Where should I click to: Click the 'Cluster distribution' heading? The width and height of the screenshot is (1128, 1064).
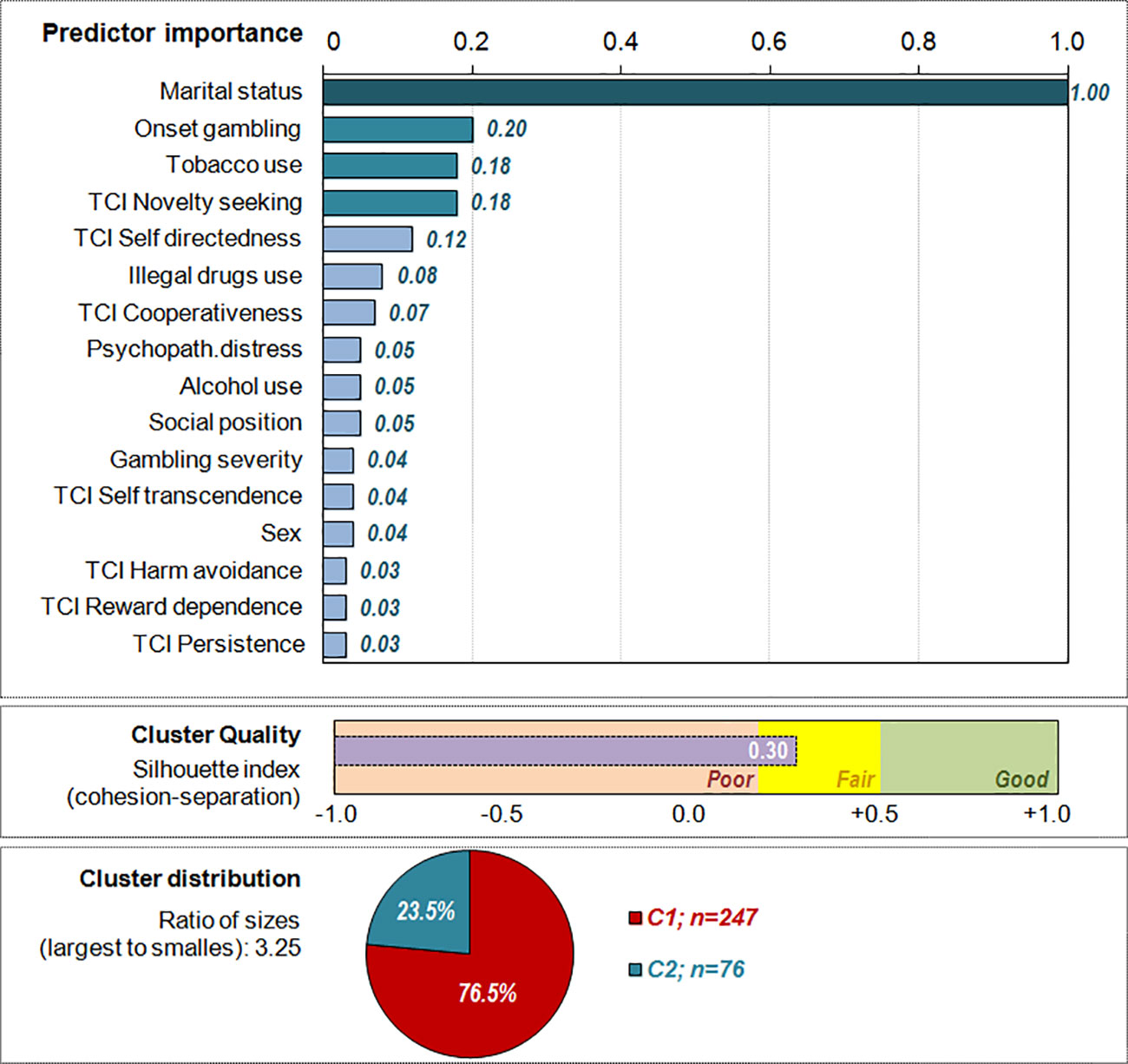click(190, 879)
